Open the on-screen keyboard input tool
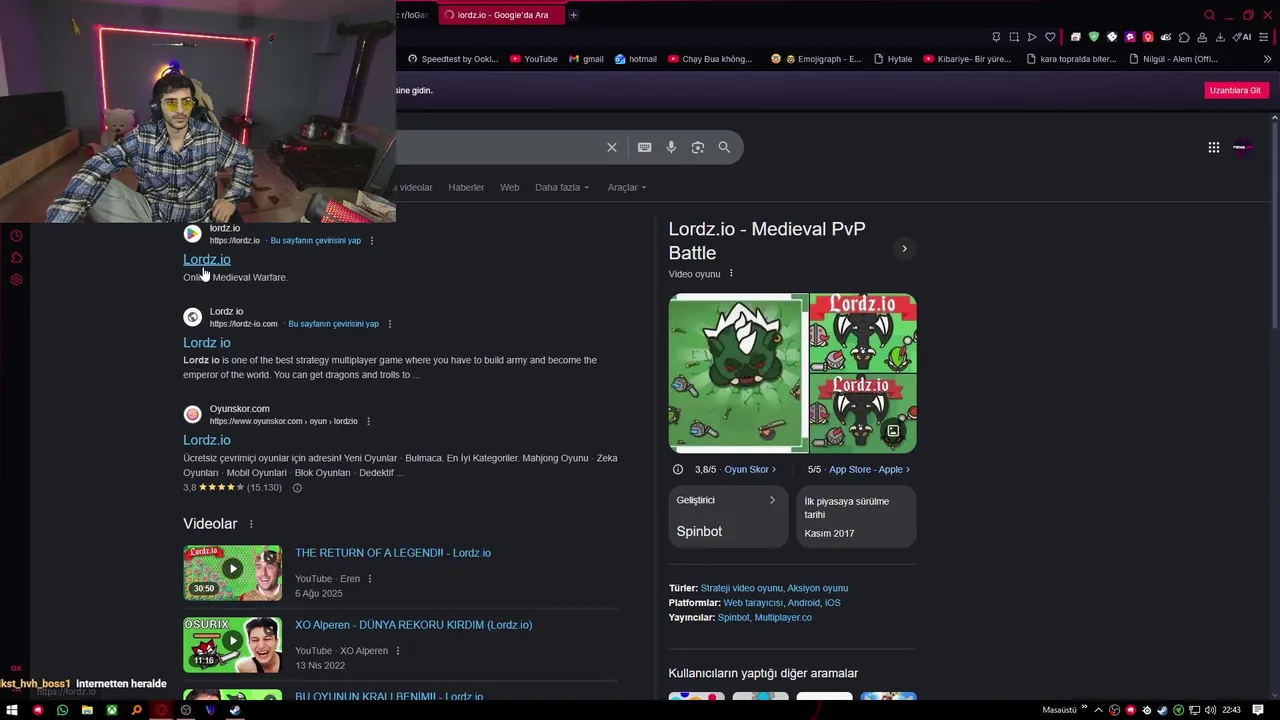 [x=645, y=147]
